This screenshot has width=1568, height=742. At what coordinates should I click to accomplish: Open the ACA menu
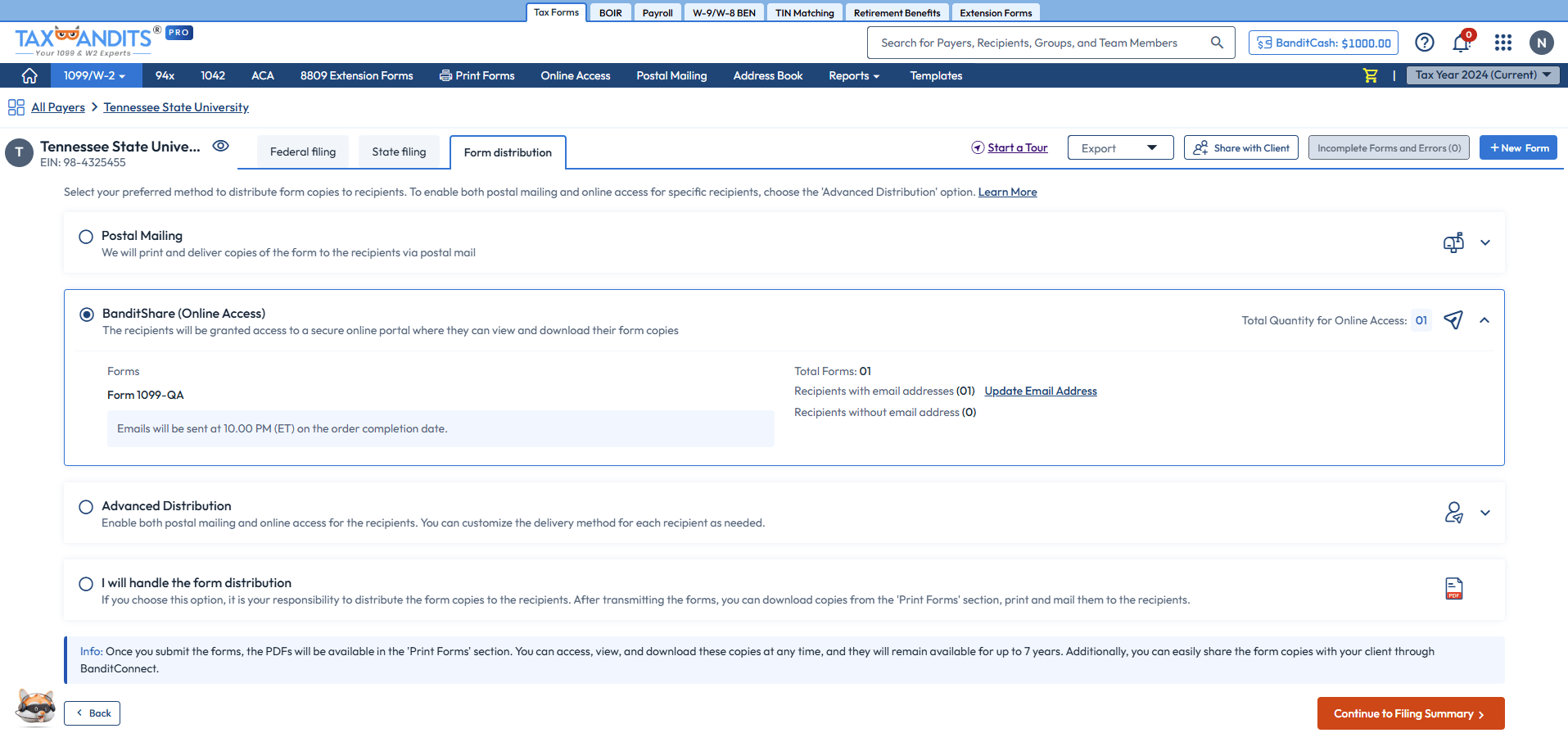pyautogui.click(x=263, y=75)
